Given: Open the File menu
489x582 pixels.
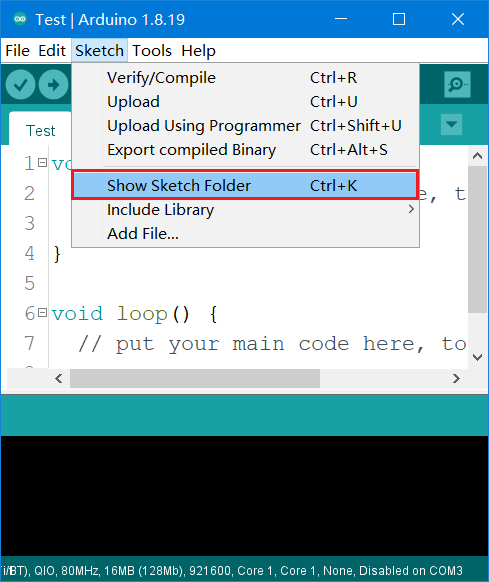Looking at the screenshot, I should pyautogui.click(x=17, y=50).
